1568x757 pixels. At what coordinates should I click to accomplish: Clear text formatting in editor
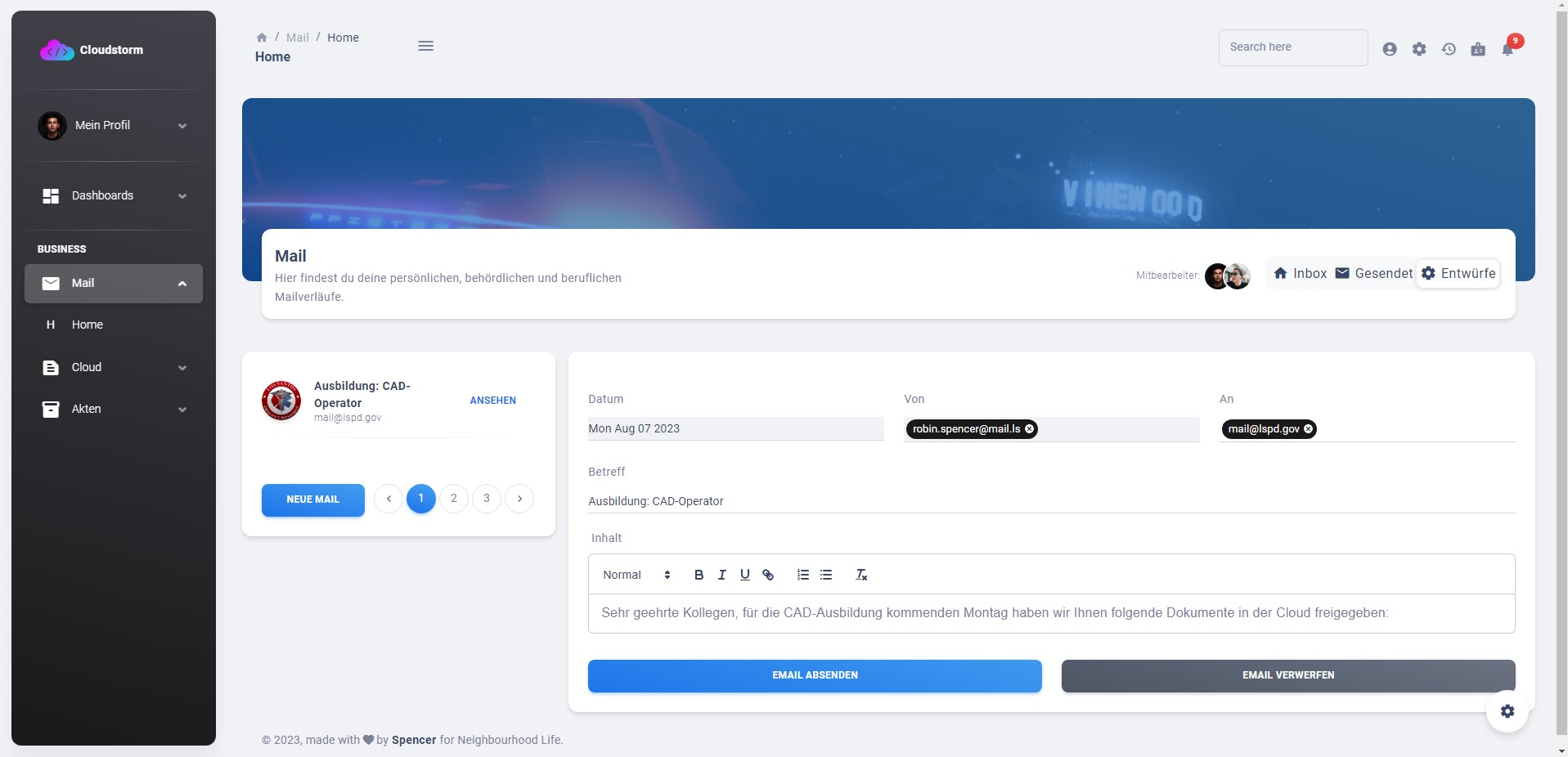click(x=861, y=575)
